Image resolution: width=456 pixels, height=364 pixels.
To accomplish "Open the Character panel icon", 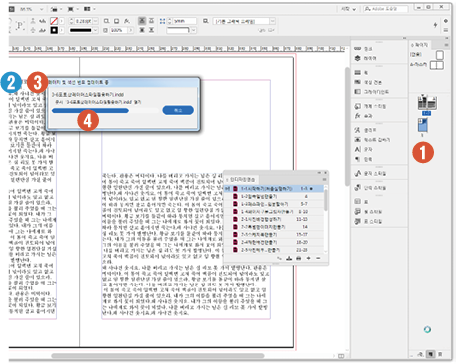I will (358, 149).
